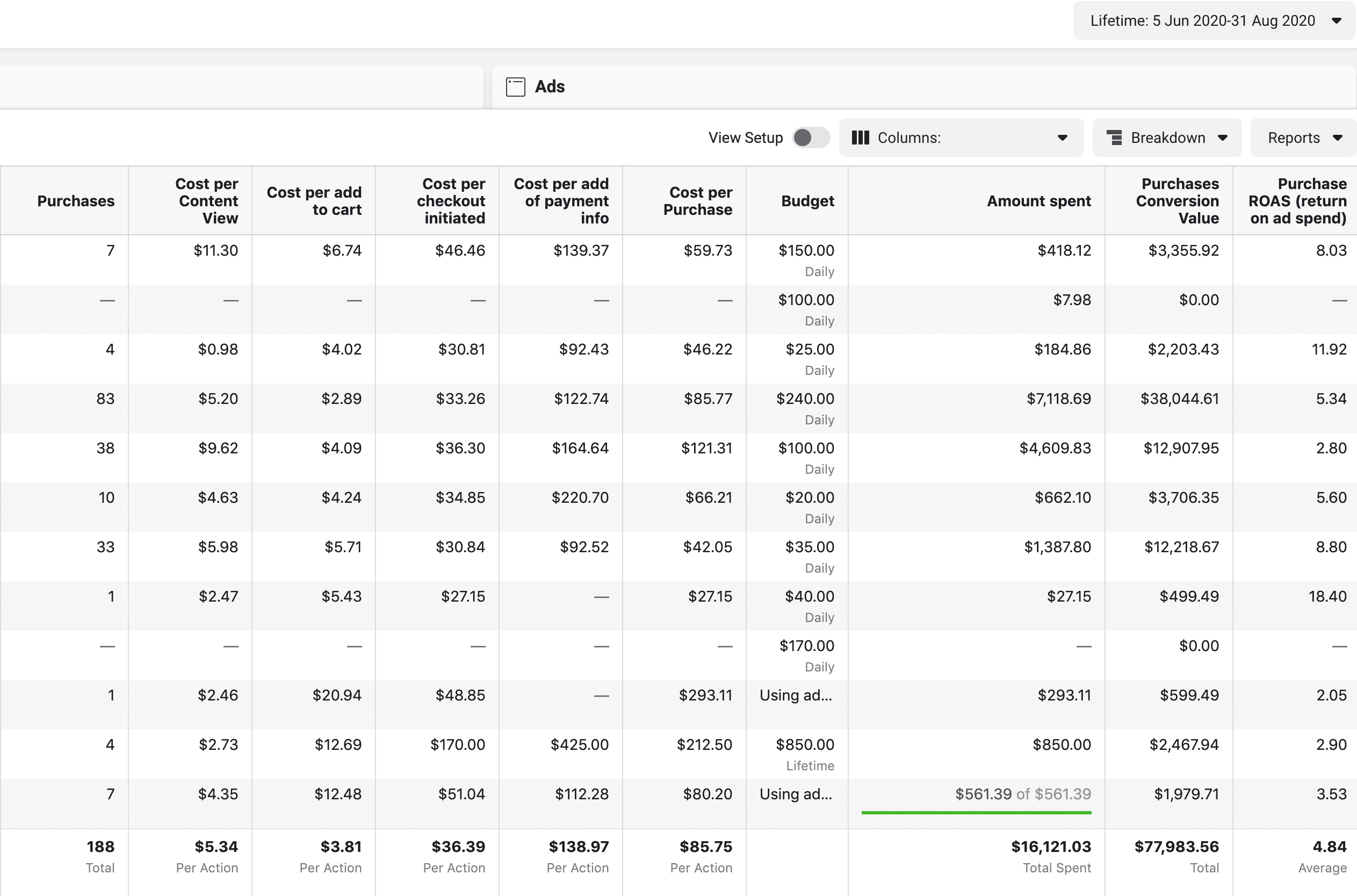Sort by Purchases column header
Image resolution: width=1357 pixels, height=896 pixels.
[x=75, y=201]
